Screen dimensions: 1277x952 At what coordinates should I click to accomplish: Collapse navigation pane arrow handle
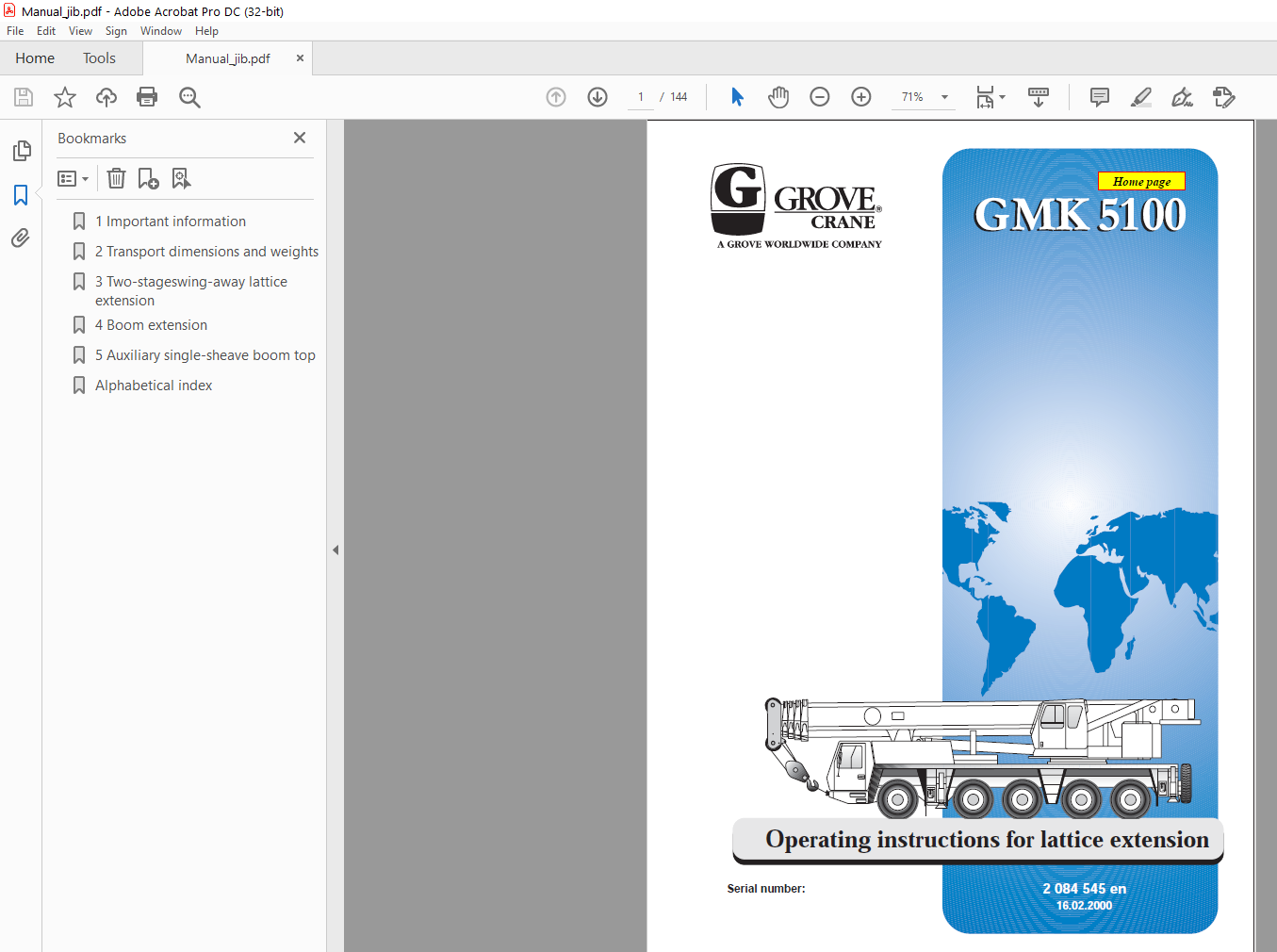336,550
